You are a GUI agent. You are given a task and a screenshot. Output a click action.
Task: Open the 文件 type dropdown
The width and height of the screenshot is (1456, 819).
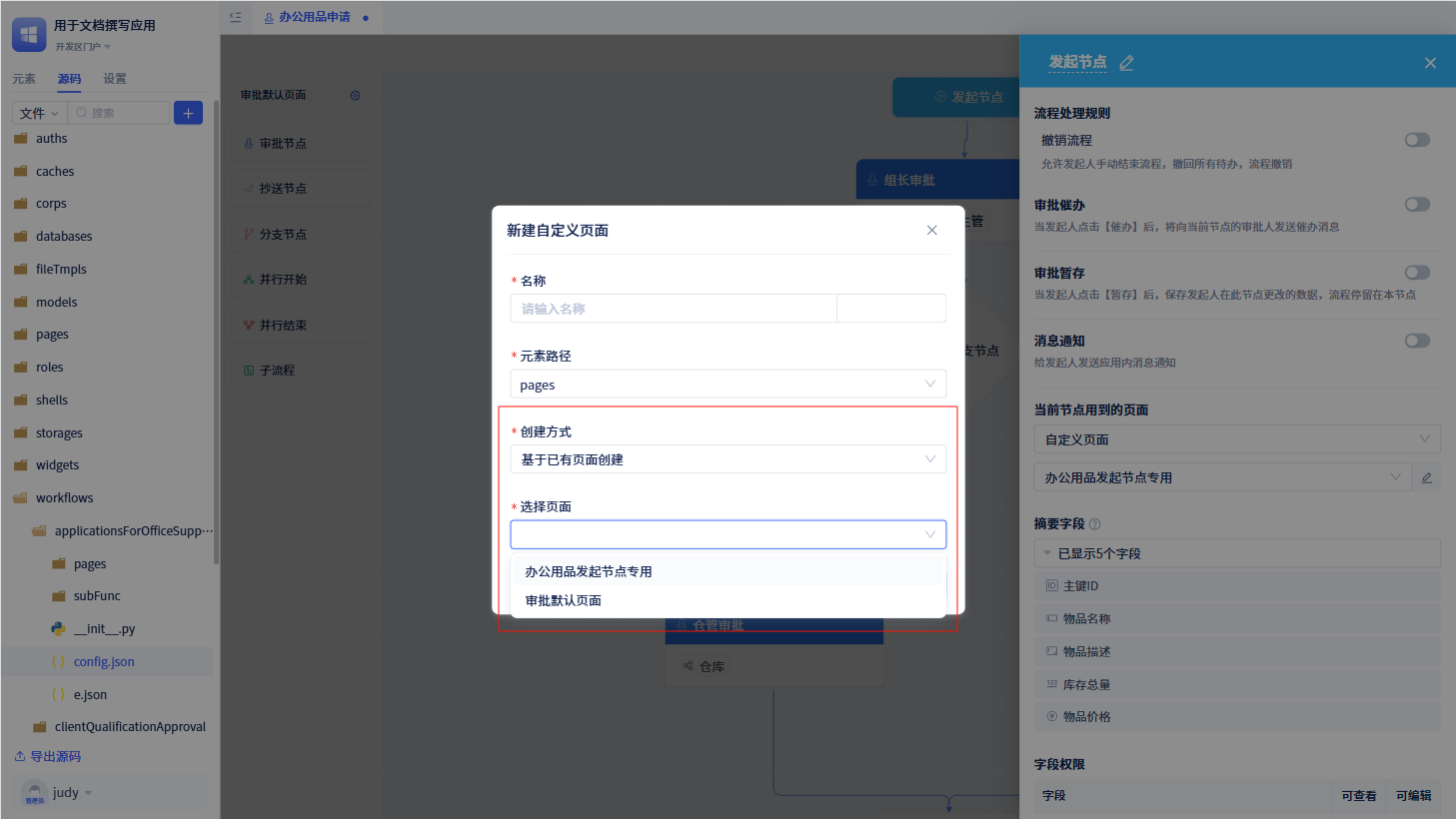[x=40, y=113]
